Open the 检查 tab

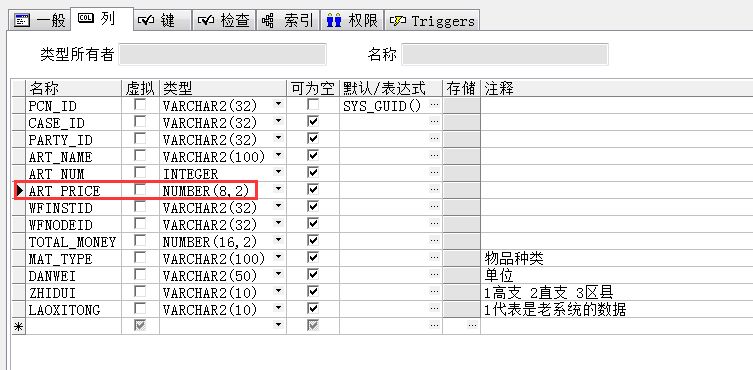tap(224, 21)
